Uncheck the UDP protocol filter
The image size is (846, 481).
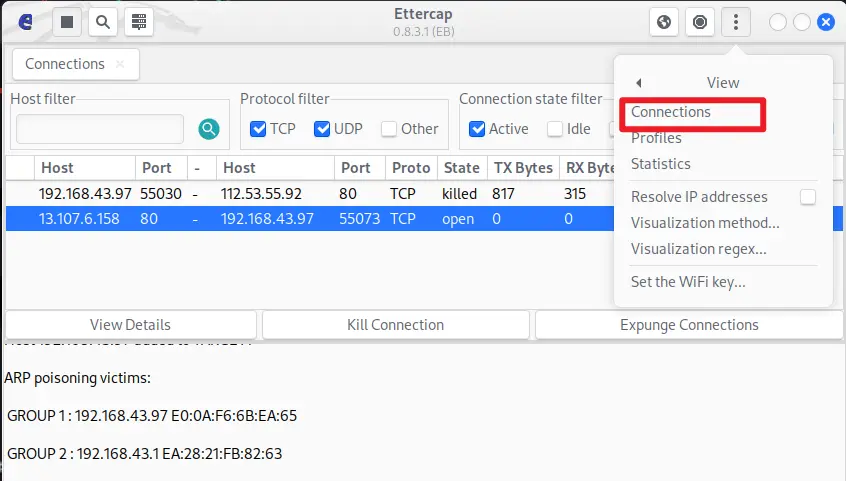322,128
